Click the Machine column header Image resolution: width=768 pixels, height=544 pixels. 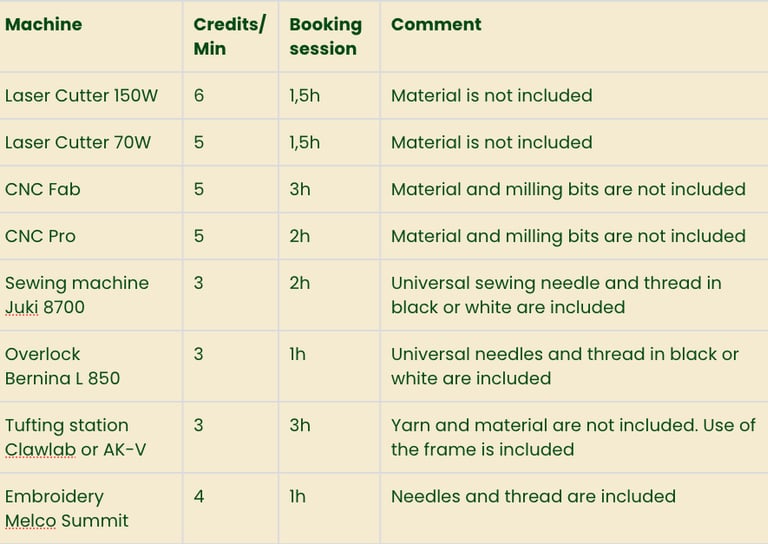(x=43, y=24)
